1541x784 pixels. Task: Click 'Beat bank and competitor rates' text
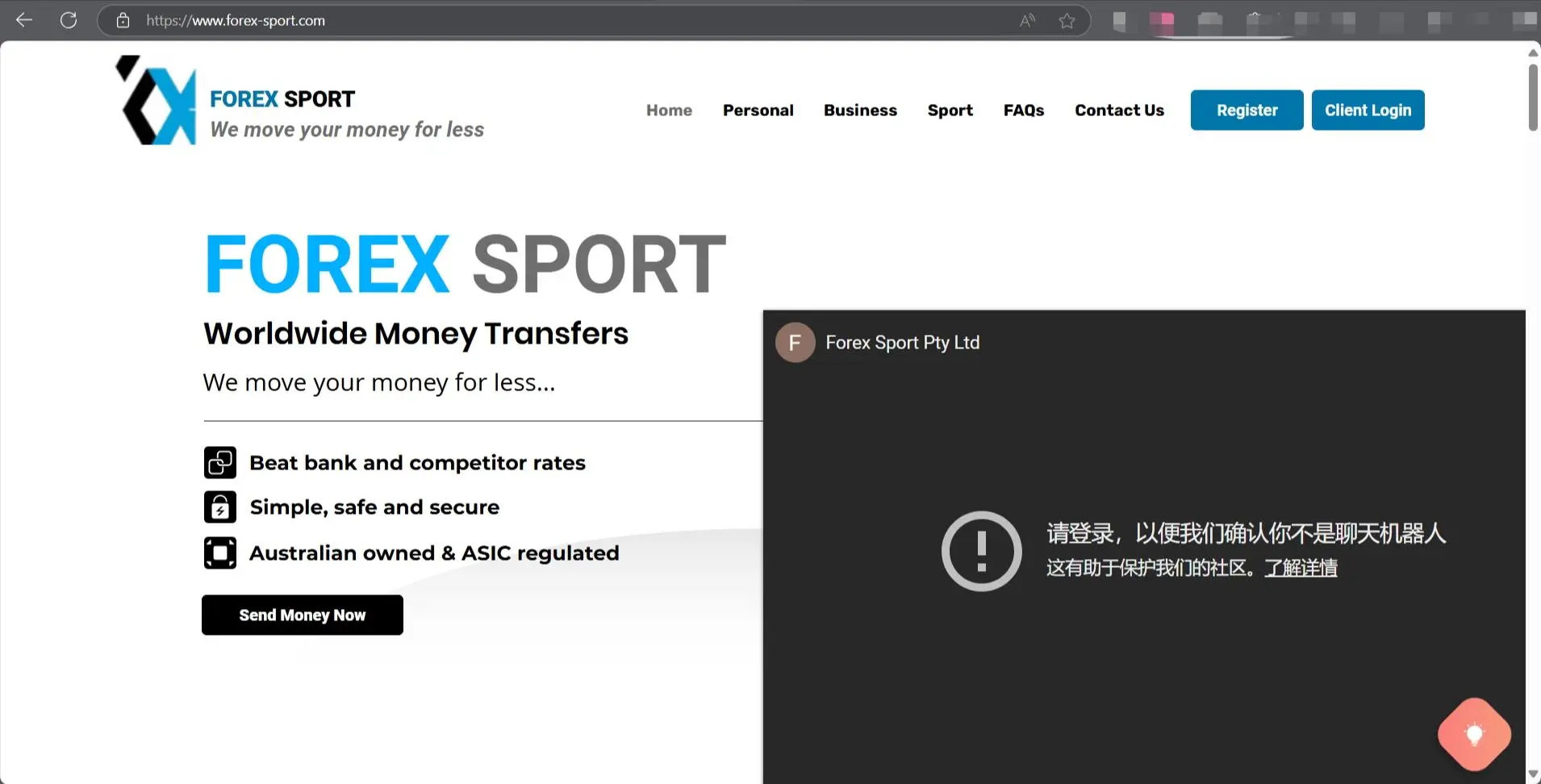(417, 463)
